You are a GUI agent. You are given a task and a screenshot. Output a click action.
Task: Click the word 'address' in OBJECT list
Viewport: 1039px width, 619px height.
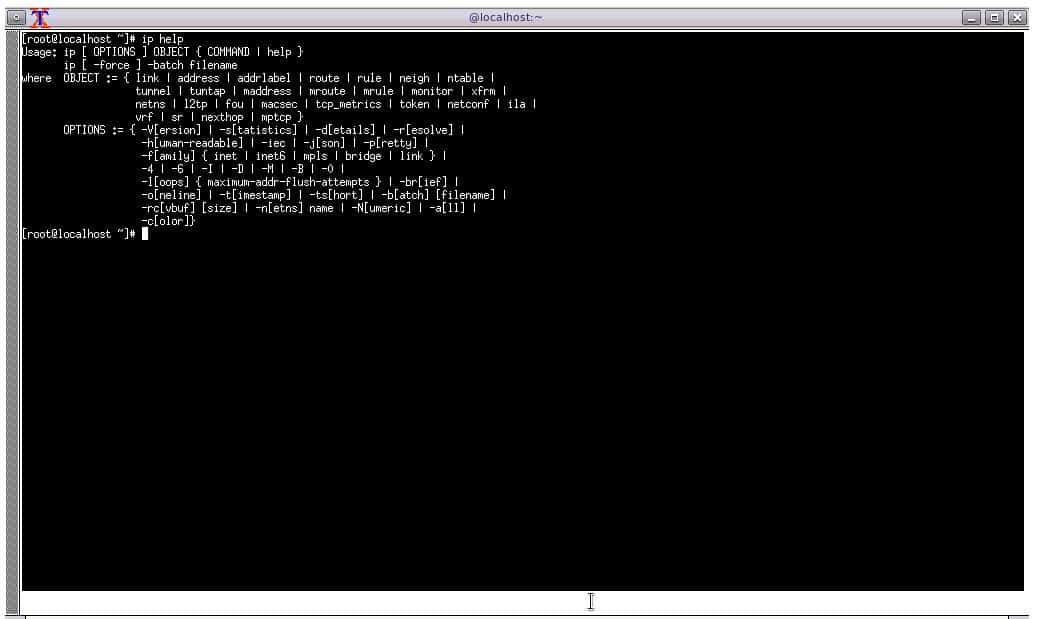(x=198, y=78)
